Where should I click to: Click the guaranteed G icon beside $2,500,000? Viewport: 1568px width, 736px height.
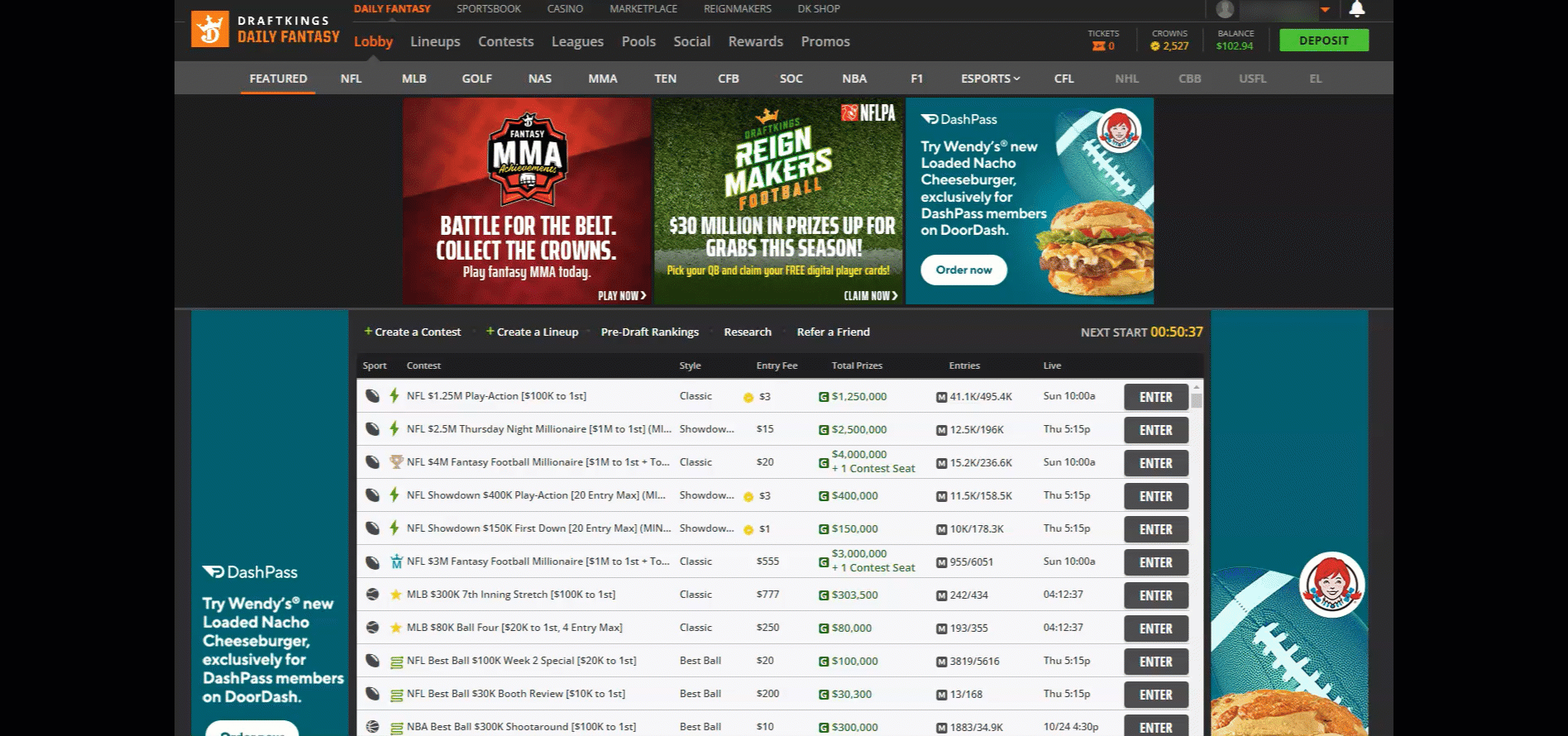(x=824, y=430)
